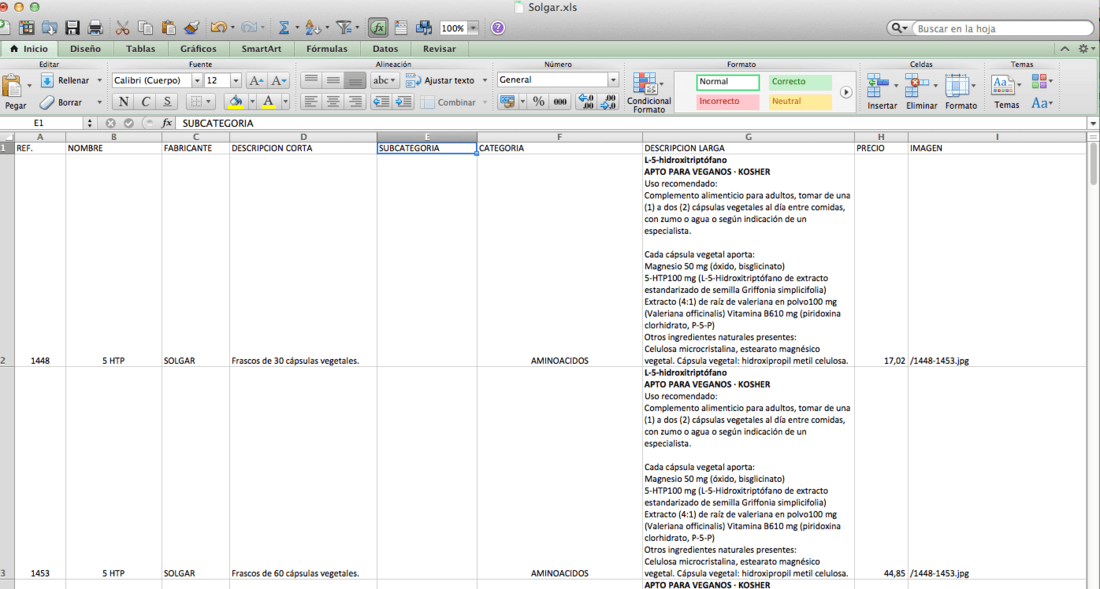Click the sort A-Z icon

(312, 28)
